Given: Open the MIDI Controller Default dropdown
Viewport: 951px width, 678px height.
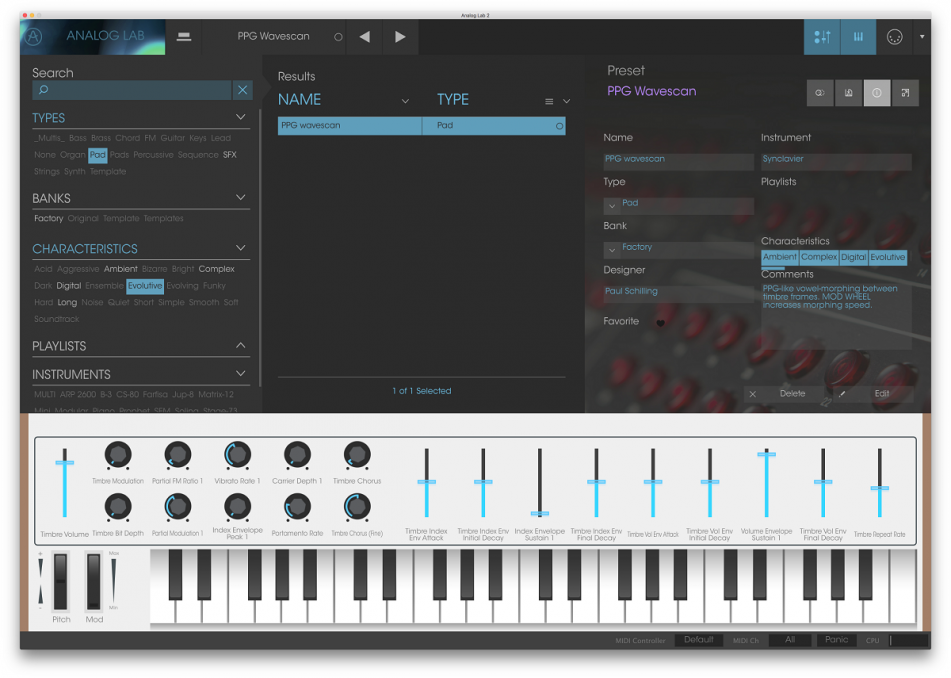Looking at the screenshot, I should point(698,640).
